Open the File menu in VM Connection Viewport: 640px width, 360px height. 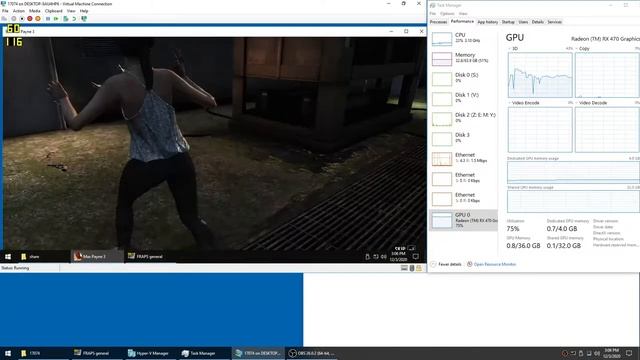point(5,11)
